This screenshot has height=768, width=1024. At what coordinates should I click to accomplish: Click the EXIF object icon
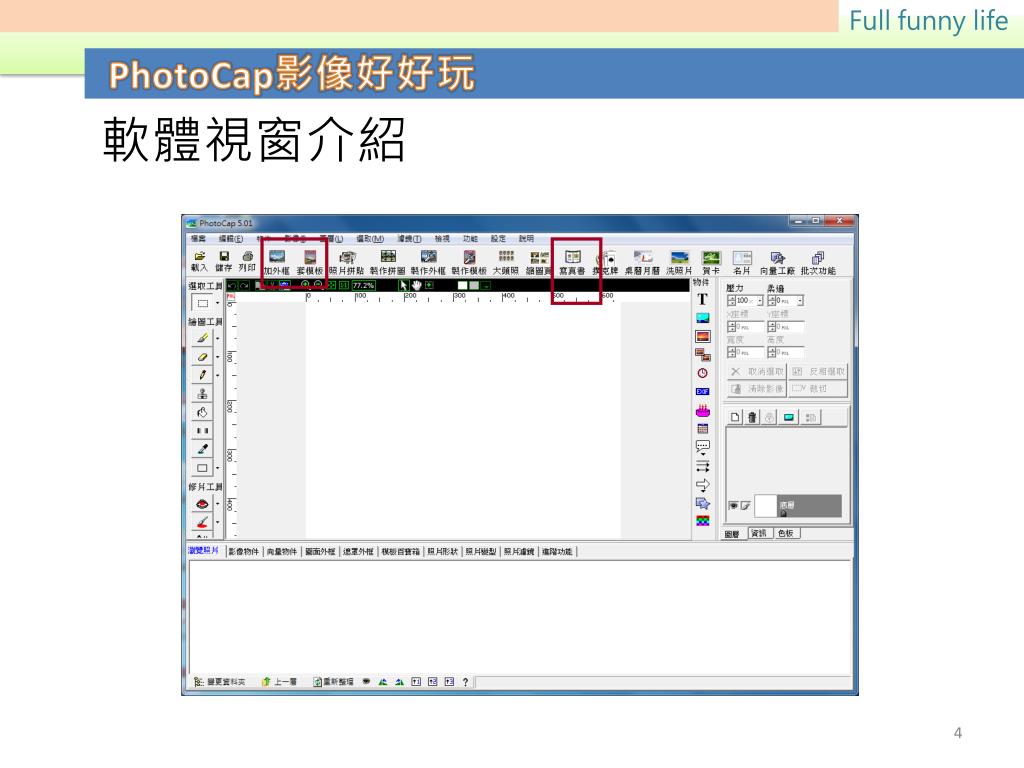[x=703, y=391]
